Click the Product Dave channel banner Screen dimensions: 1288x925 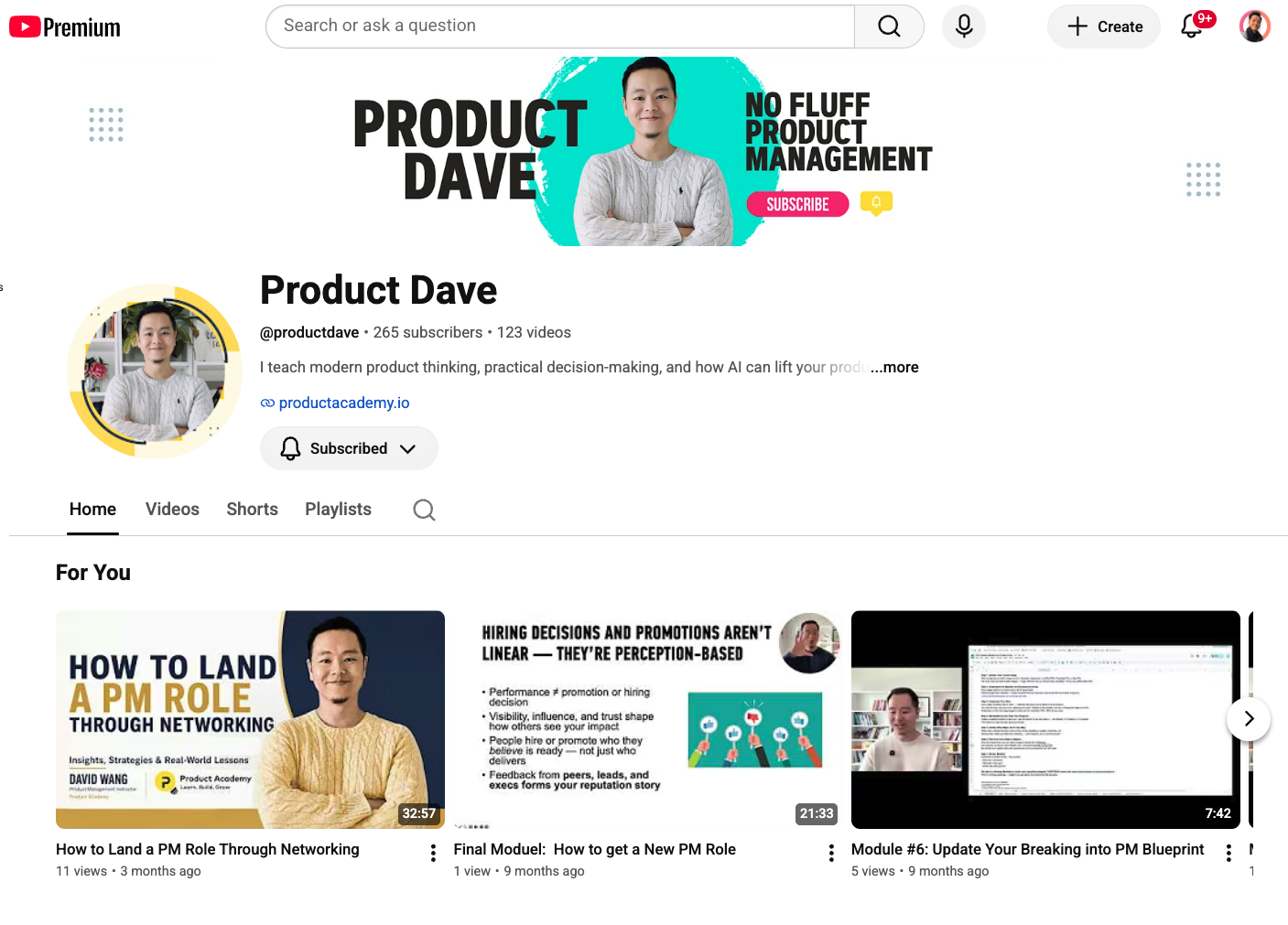pos(644,151)
